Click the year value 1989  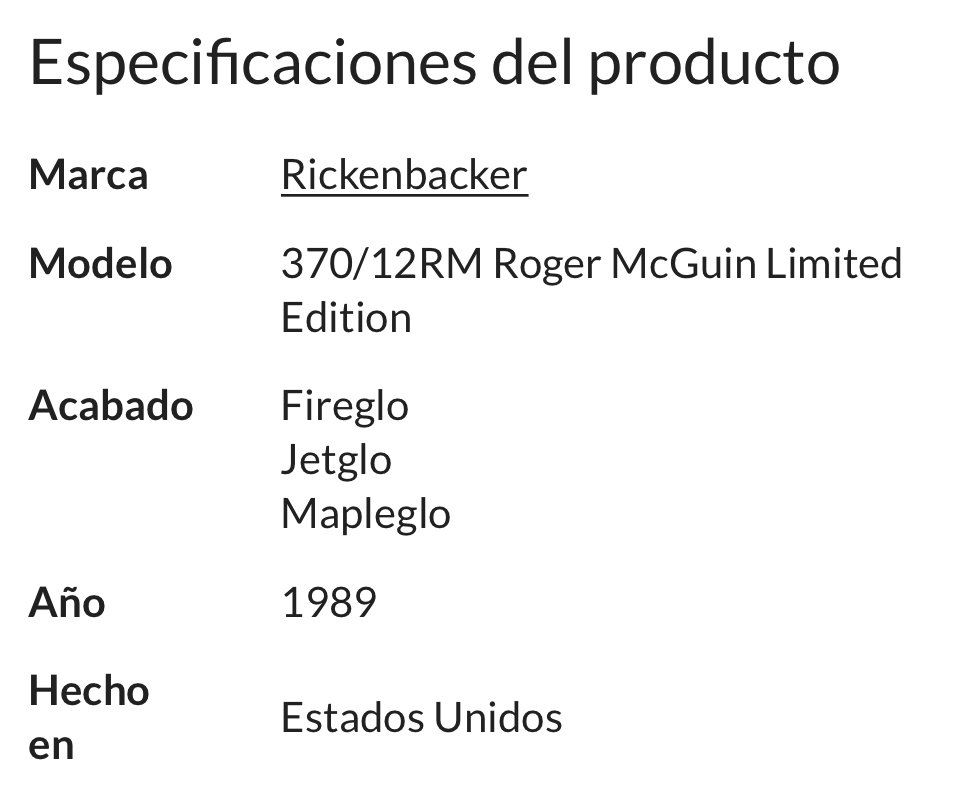329,603
